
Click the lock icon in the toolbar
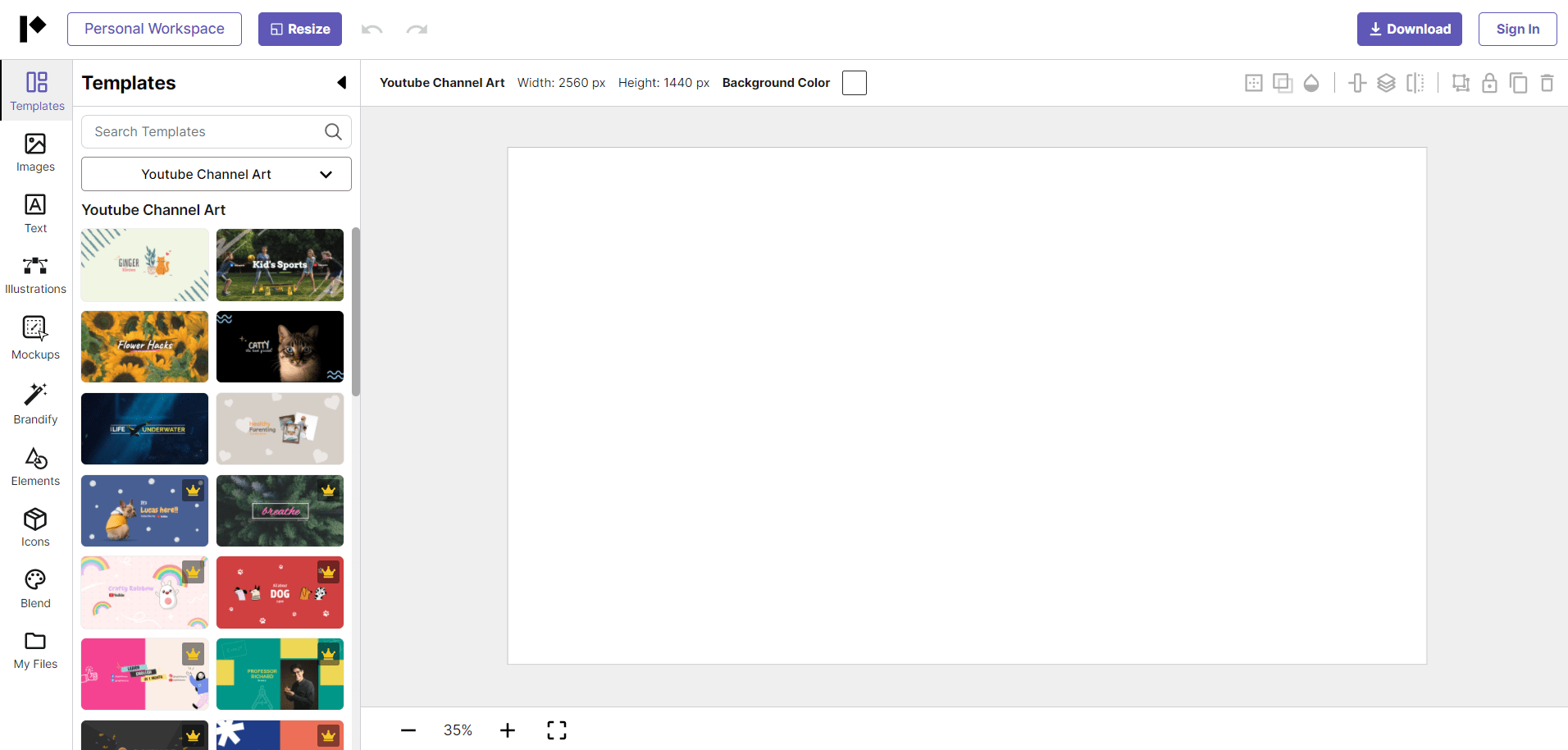1490,82
